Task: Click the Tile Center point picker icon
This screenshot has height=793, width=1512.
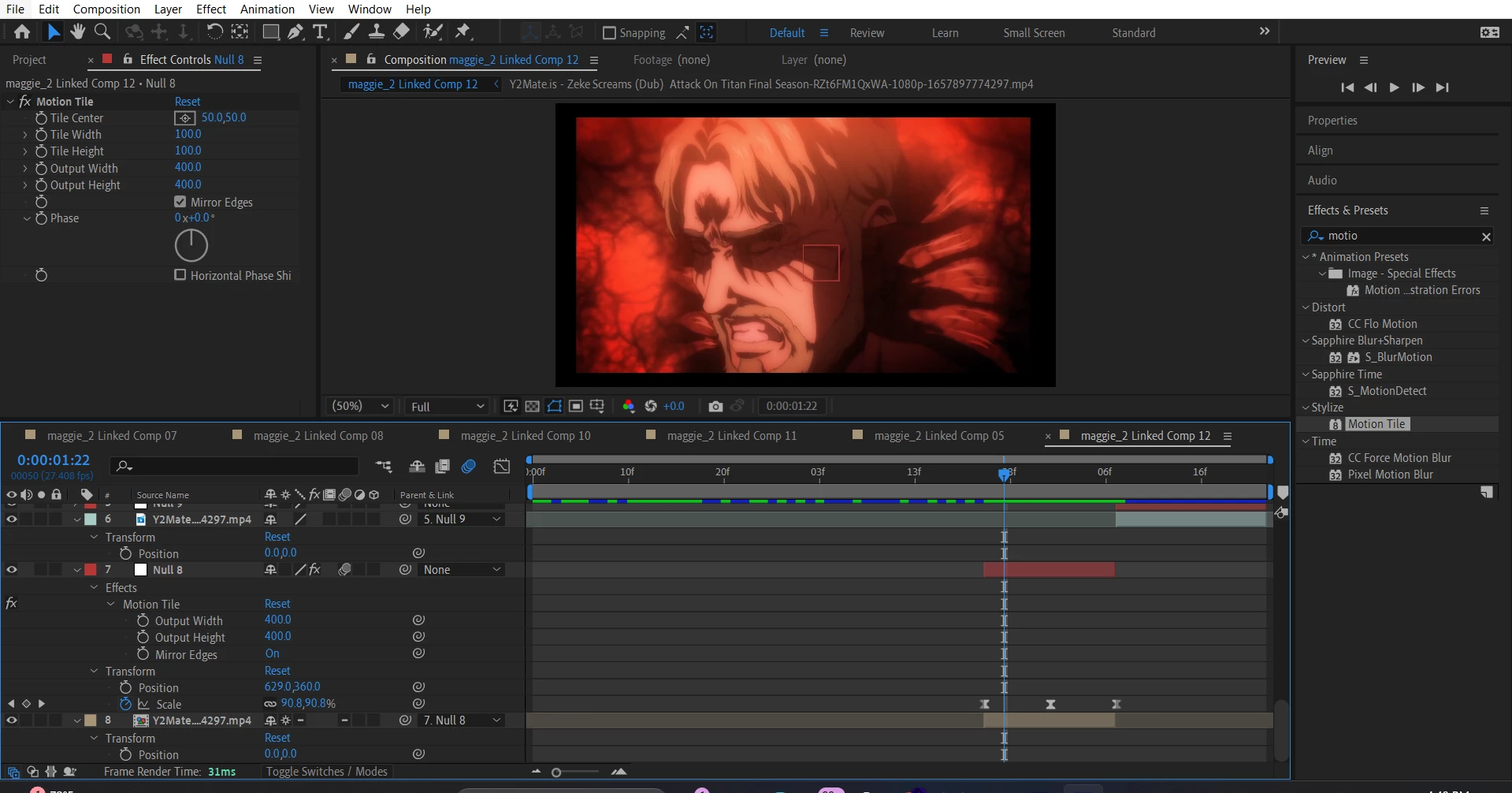Action: 185,118
